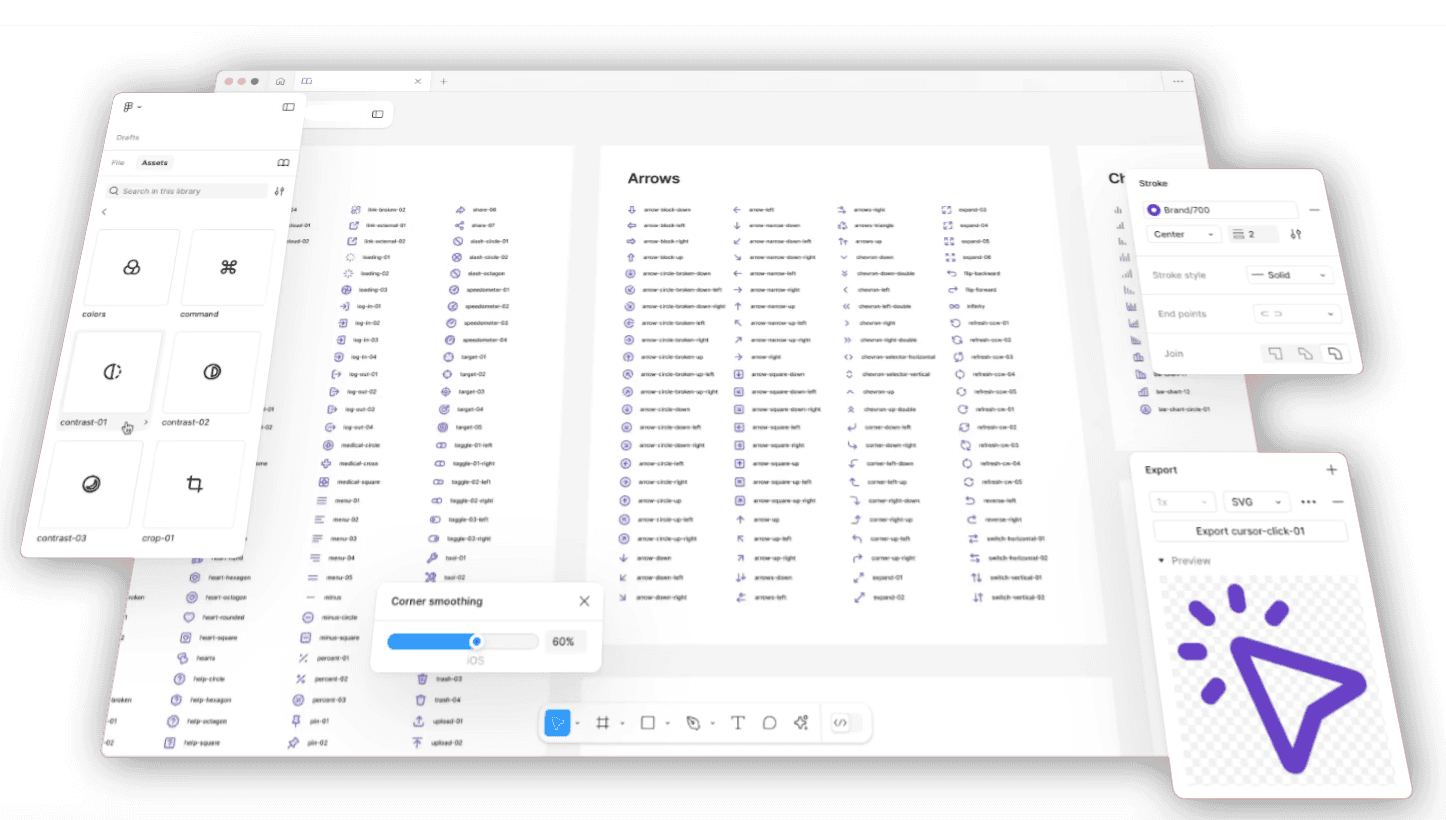The height and width of the screenshot is (820, 1446).
Task: Expand contrast-01 details chevron
Action: 146,423
